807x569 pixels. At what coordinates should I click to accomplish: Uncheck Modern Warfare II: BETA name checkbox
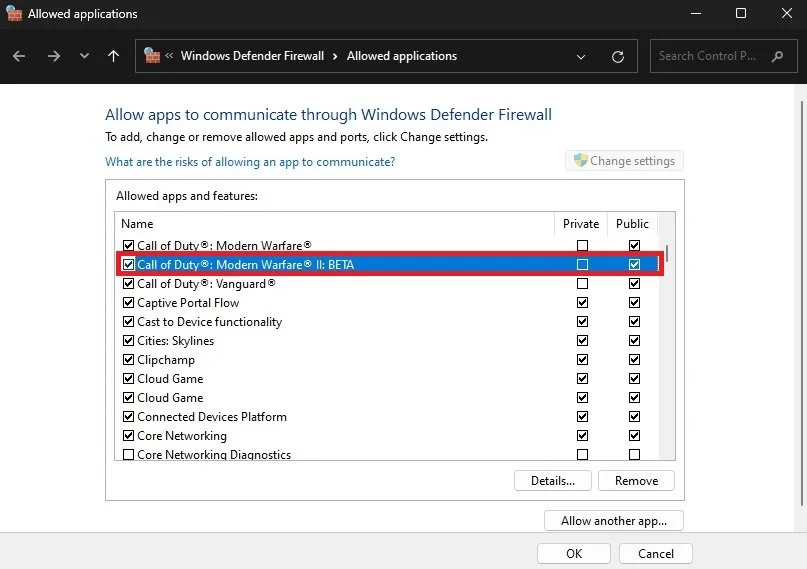[129, 264]
